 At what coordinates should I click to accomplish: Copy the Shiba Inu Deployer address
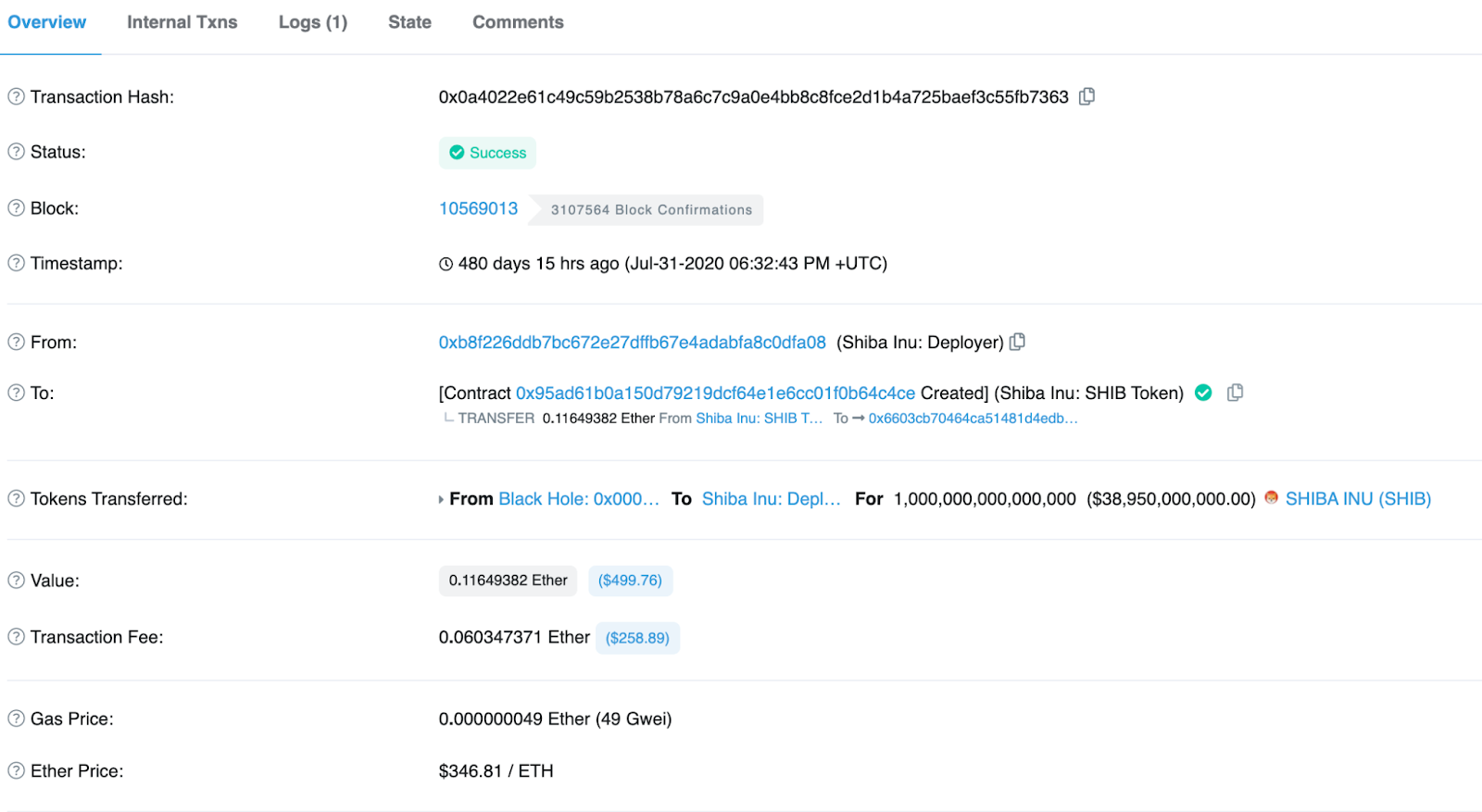[x=1017, y=342]
